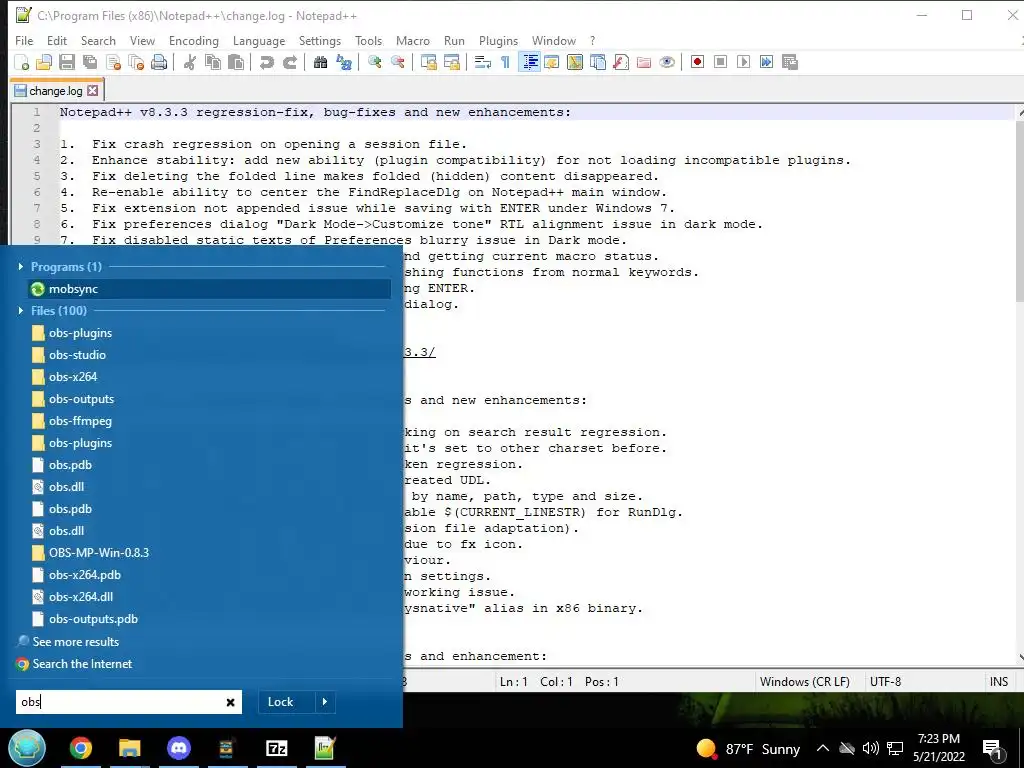
Task: Open Folder as Workspace icon
Action: click(x=644, y=63)
